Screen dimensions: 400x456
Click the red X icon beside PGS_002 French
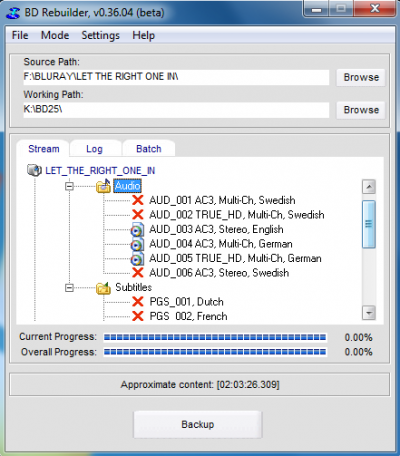tap(138, 316)
